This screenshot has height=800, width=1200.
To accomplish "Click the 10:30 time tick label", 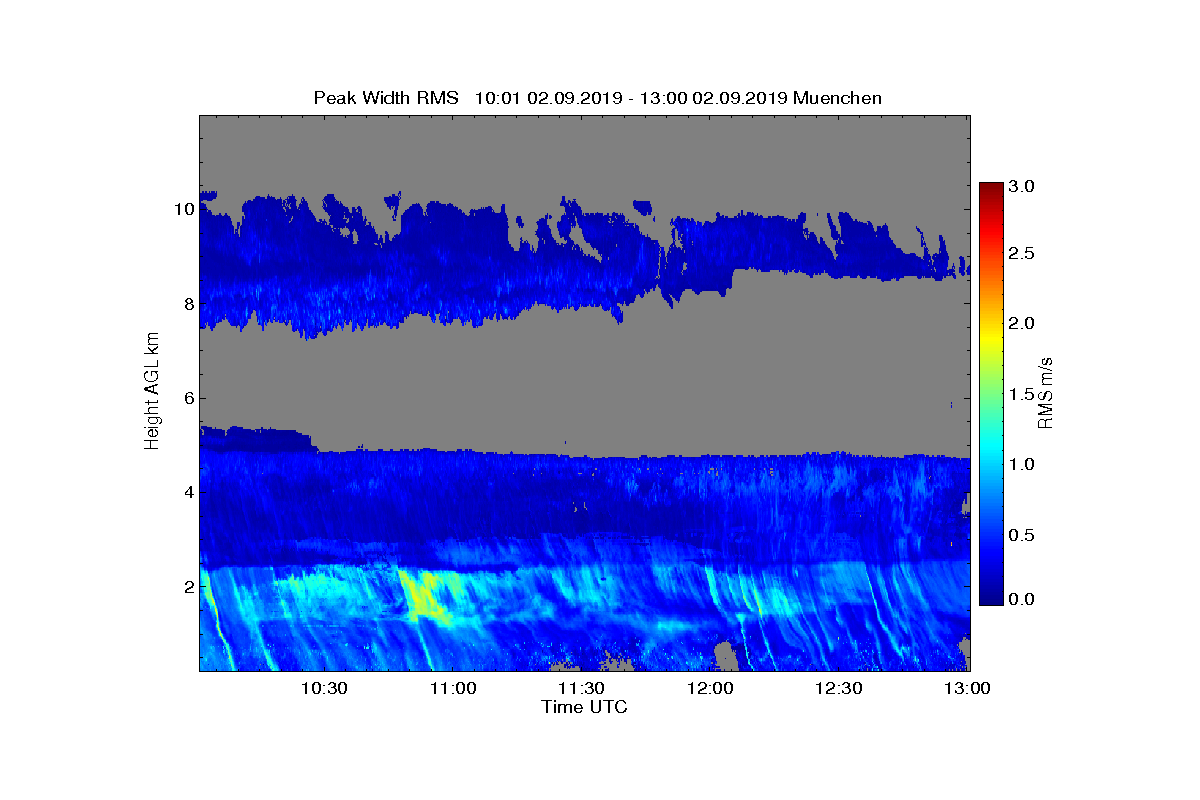I will click(x=323, y=688).
